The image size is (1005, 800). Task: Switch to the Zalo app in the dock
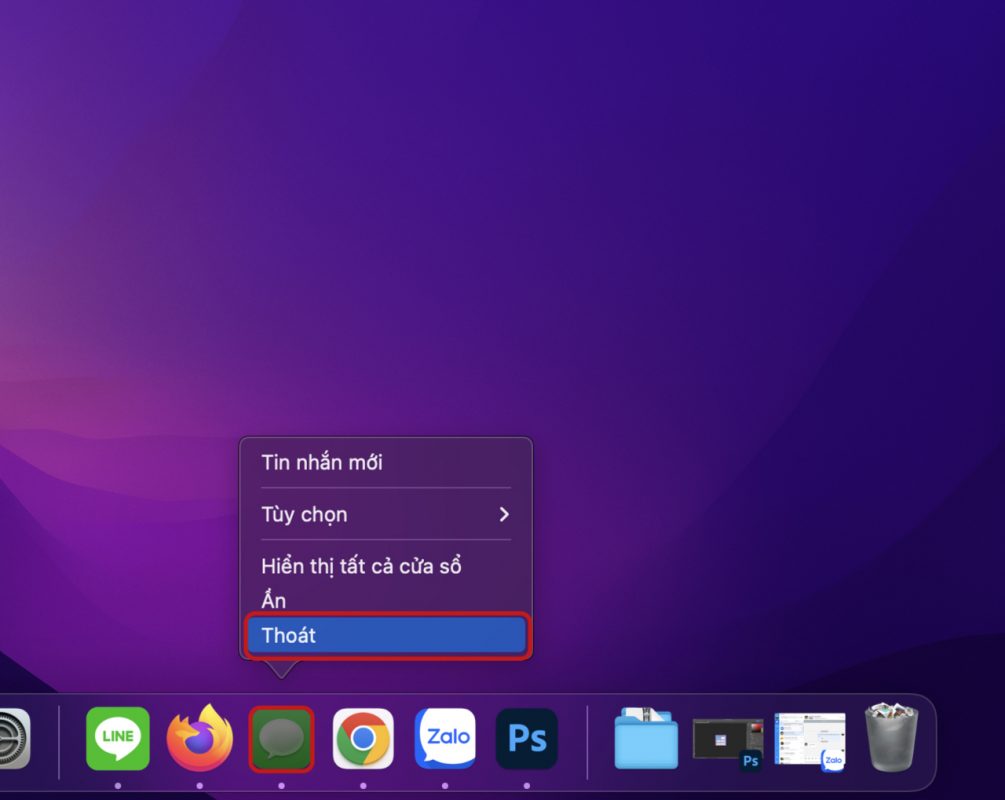point(445,739)
